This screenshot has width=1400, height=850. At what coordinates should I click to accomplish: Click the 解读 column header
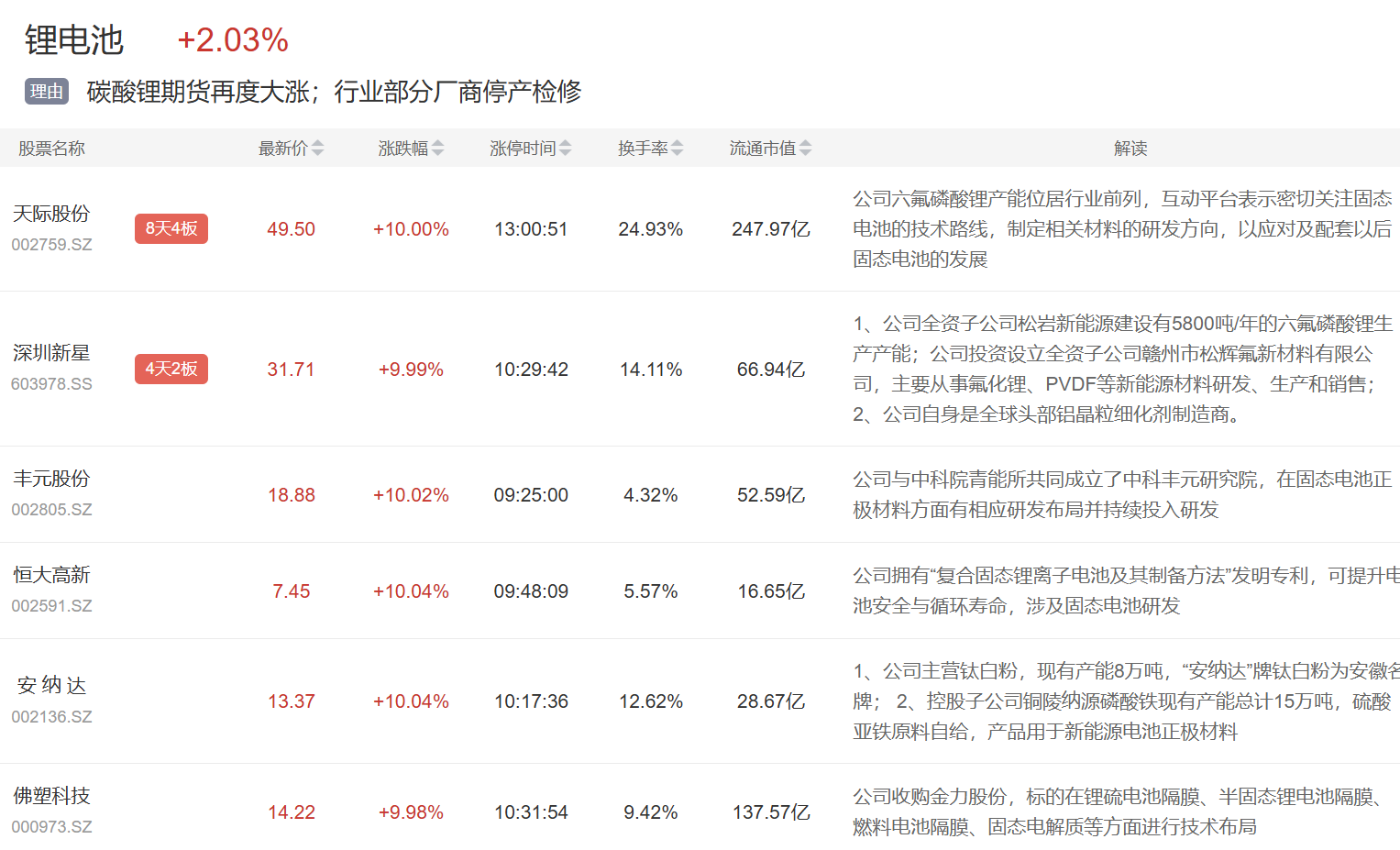1130,149
